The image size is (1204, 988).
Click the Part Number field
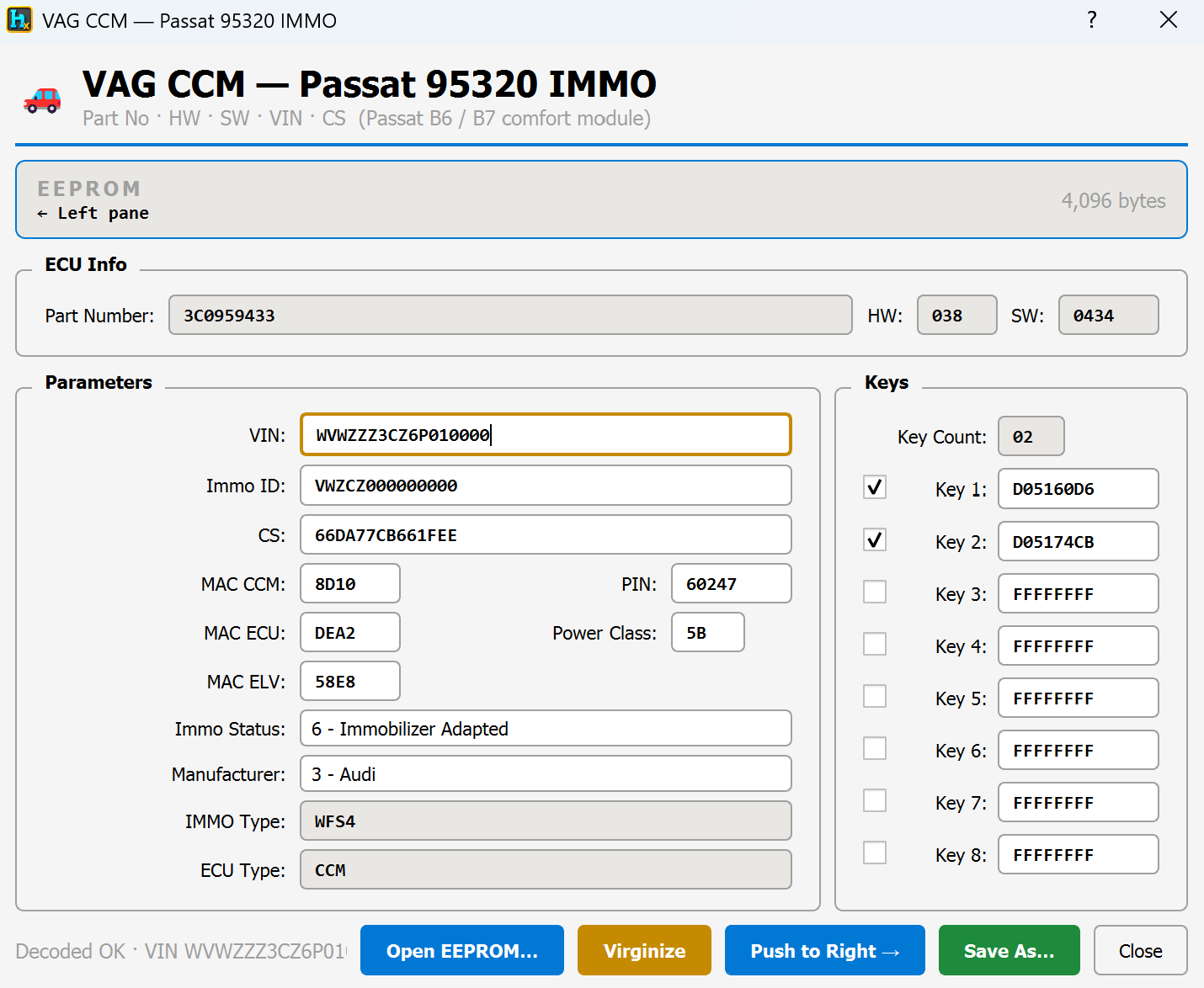(510, 315)
